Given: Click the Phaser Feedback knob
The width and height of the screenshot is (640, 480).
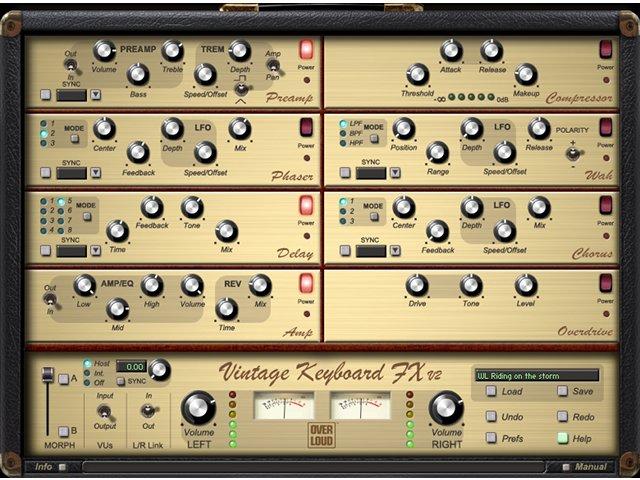Looking at the screenshot, I should (x=138, y=152).
